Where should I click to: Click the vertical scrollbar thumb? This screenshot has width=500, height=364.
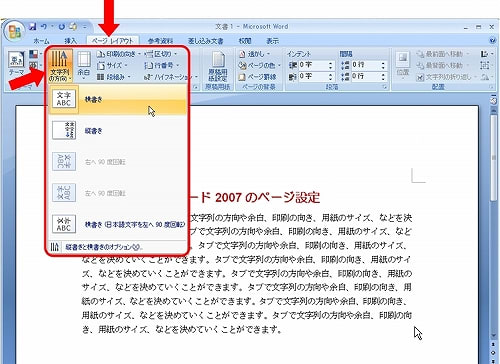pos(494,157)
